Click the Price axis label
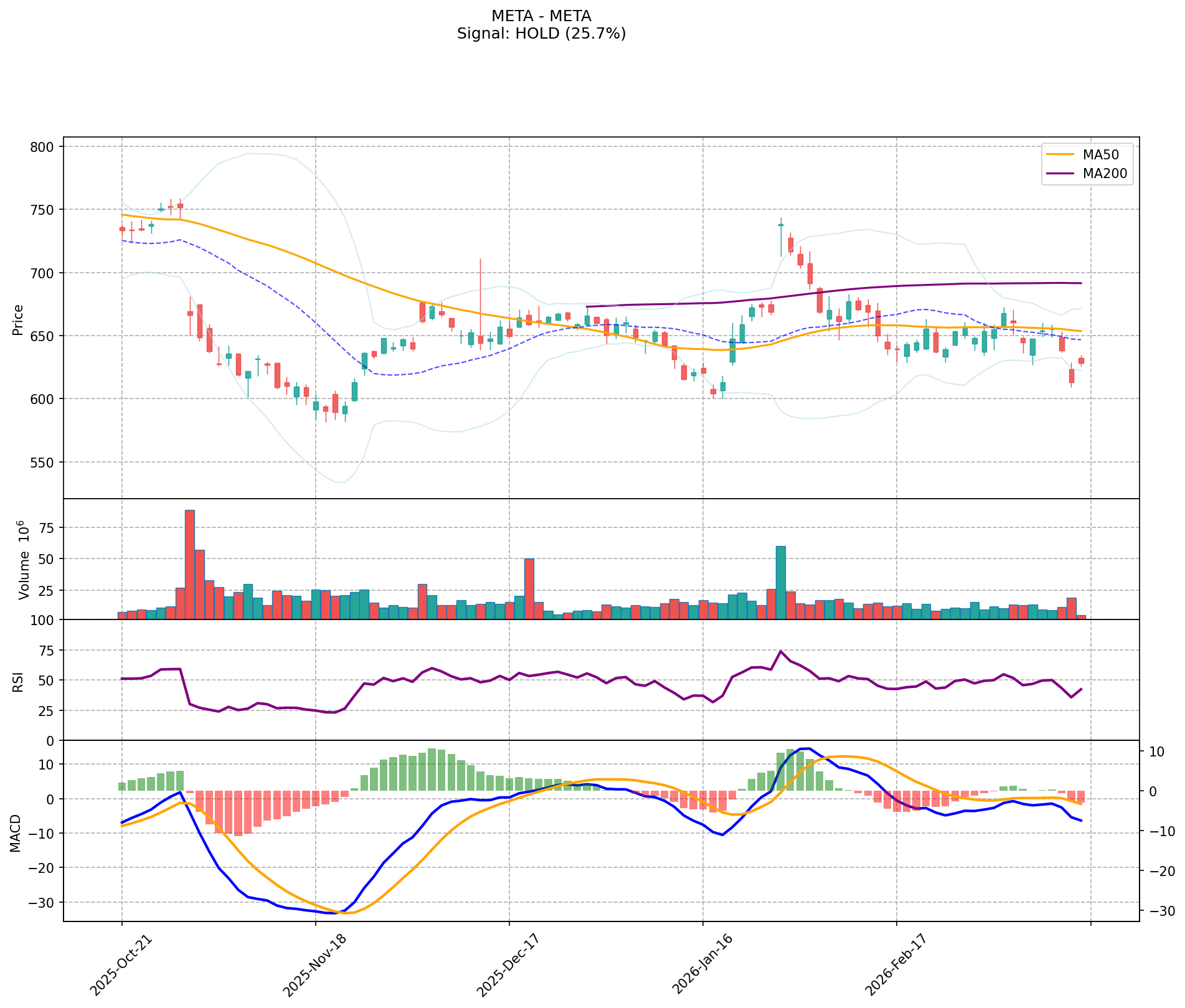 (x=18, y=319)
